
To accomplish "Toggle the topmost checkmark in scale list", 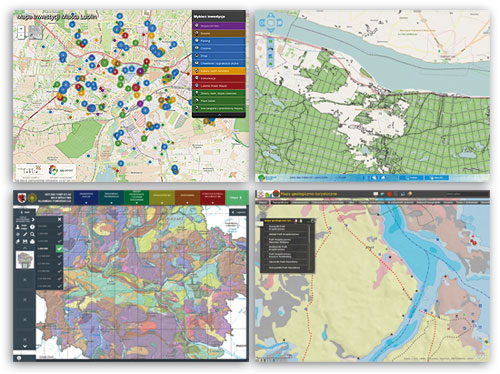I will [59, 226].
